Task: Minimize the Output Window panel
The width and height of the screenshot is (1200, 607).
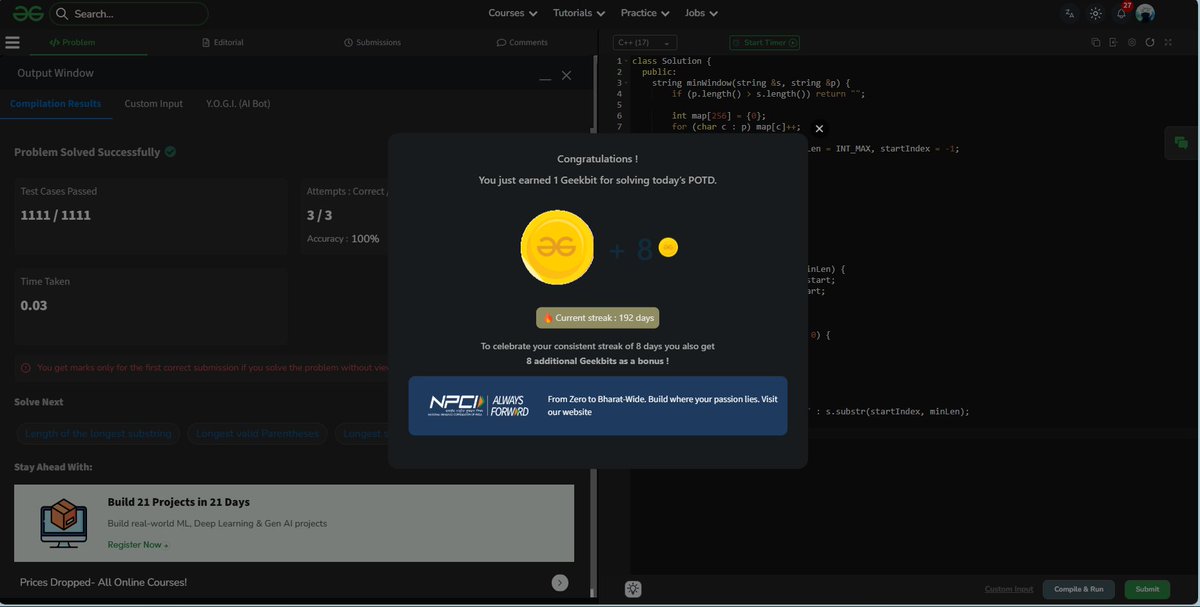Action: 545,77
